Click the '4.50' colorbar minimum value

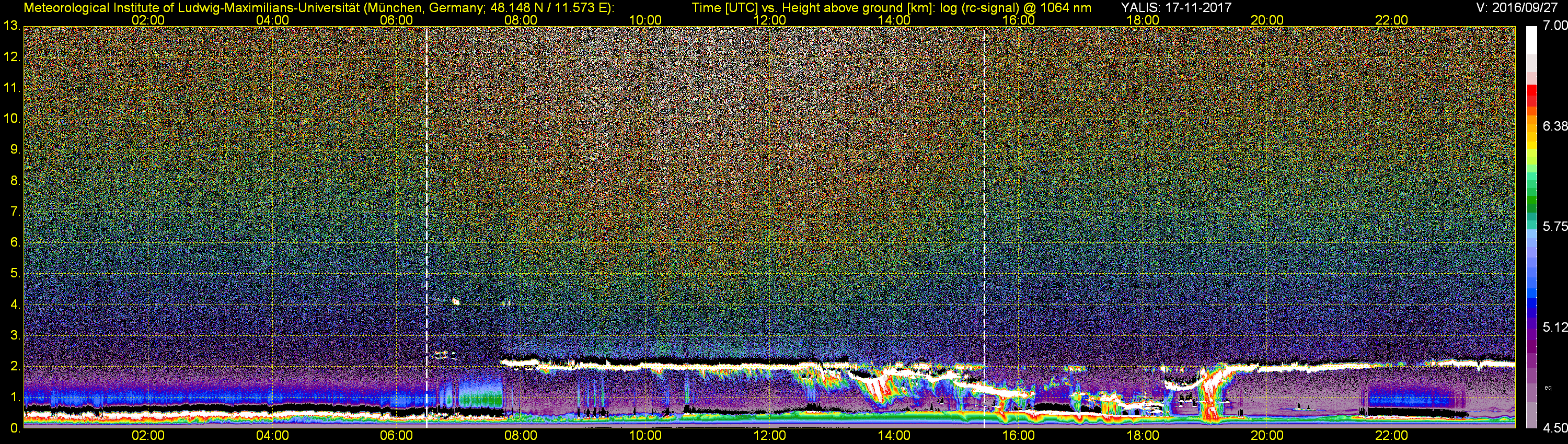(1554, 428)
